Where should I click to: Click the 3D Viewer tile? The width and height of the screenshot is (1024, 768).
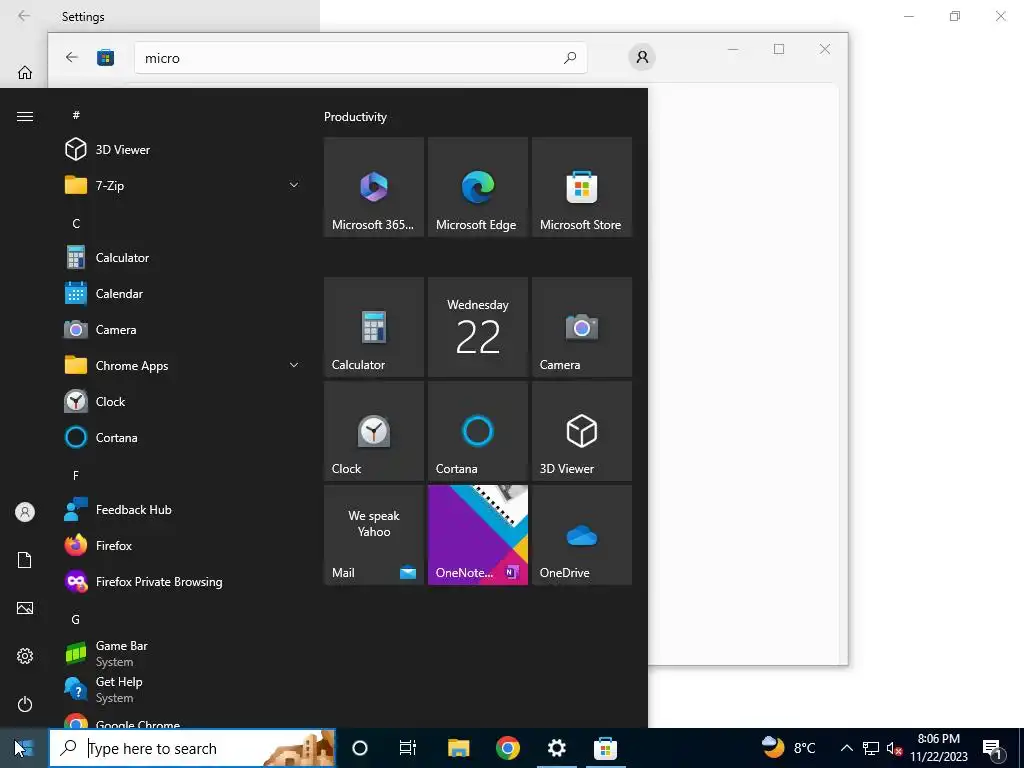coord(582,431)
